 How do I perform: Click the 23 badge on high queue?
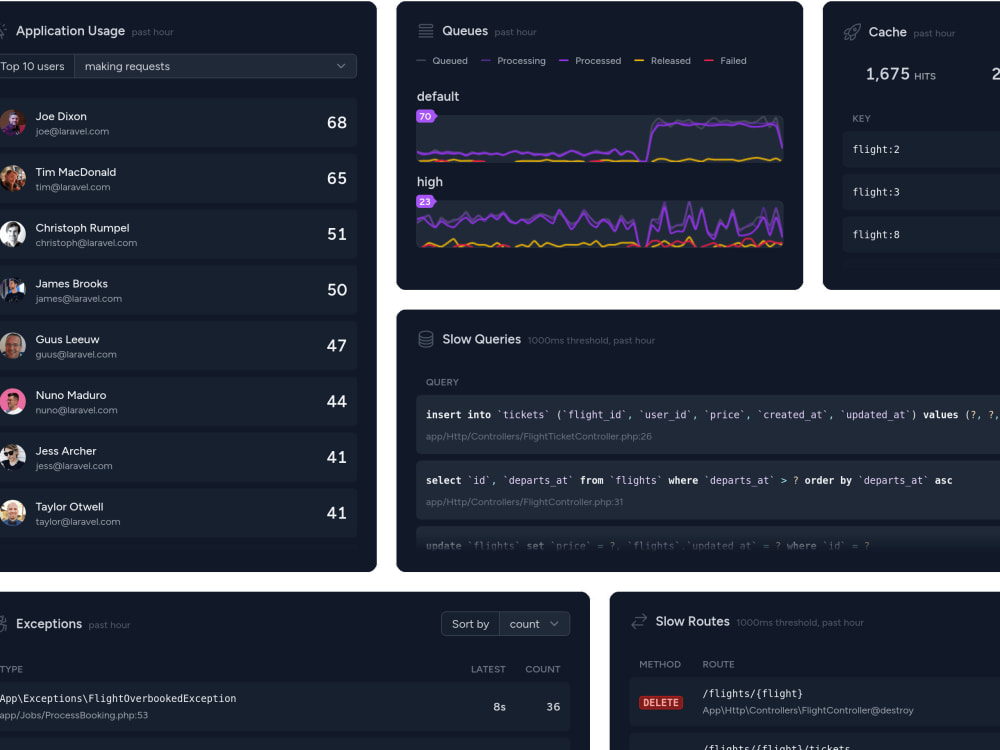coord(426,202)
